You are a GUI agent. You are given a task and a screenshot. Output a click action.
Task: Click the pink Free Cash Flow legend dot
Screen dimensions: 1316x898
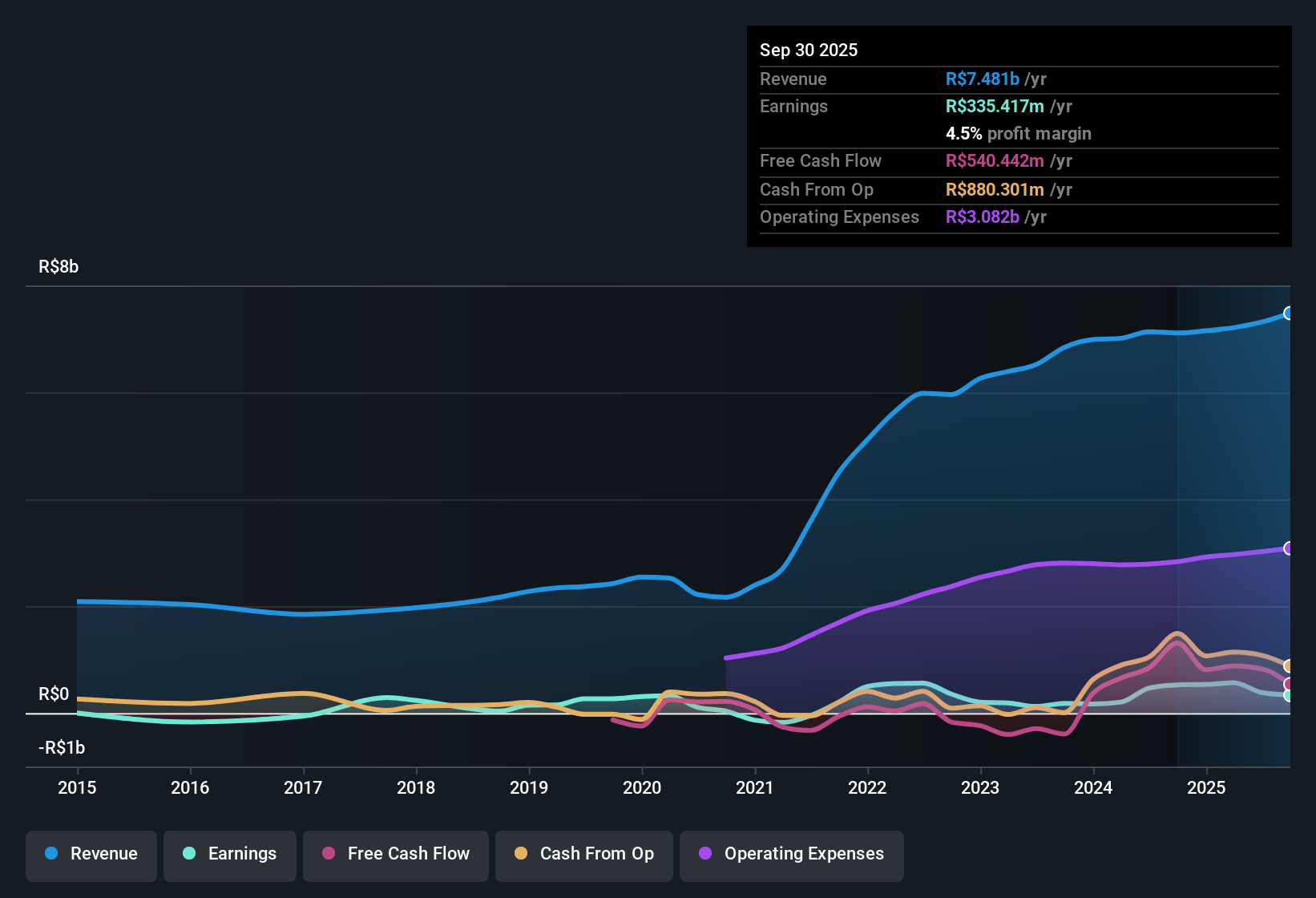coord(327,854)
